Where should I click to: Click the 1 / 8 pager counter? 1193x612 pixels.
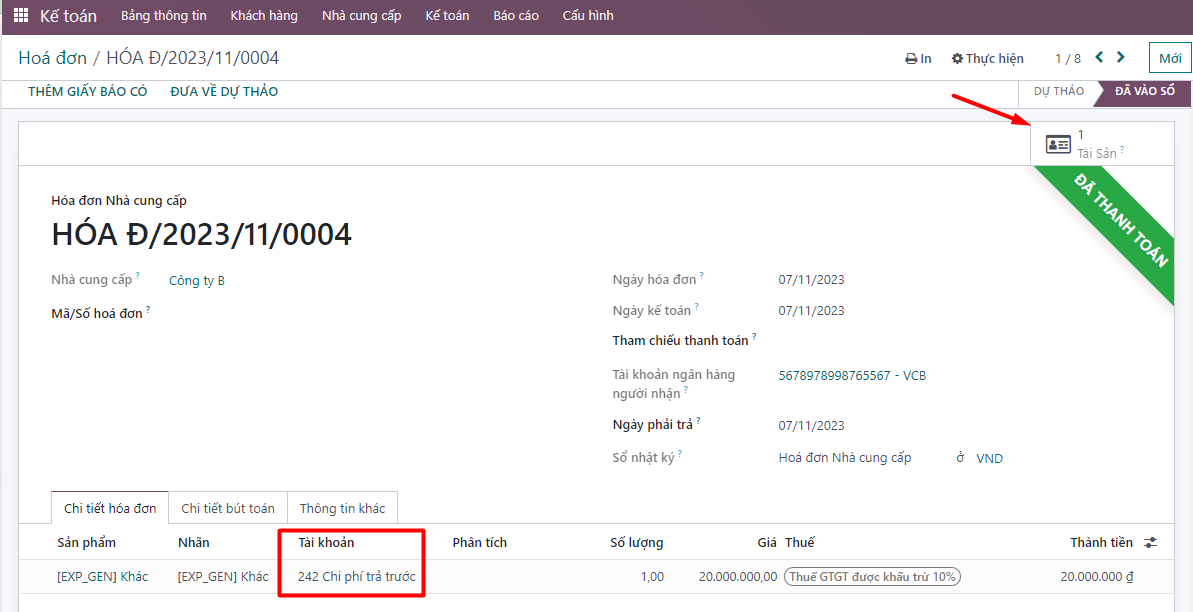(x=1067, y=59)
